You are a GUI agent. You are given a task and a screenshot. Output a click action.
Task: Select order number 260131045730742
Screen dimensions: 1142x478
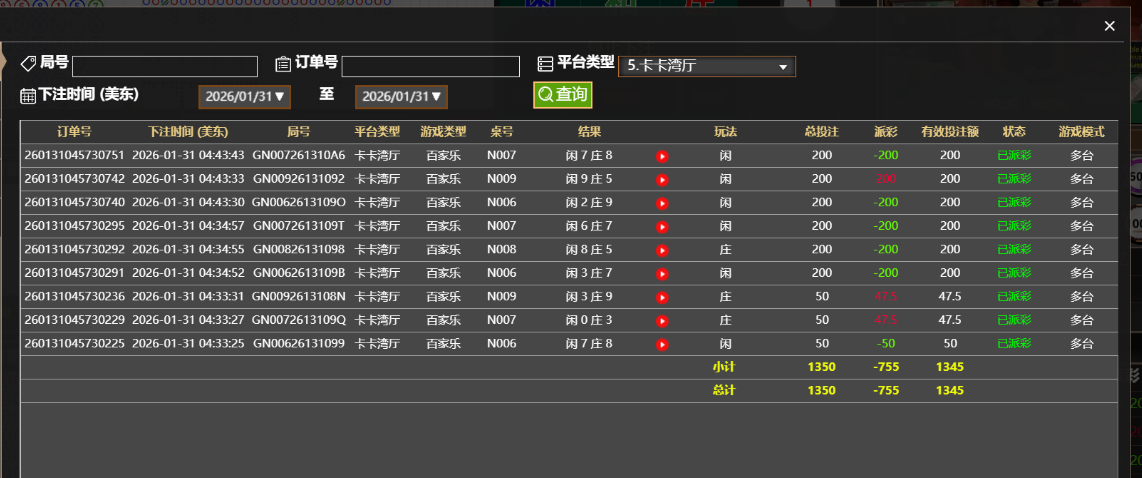(75, 179)
